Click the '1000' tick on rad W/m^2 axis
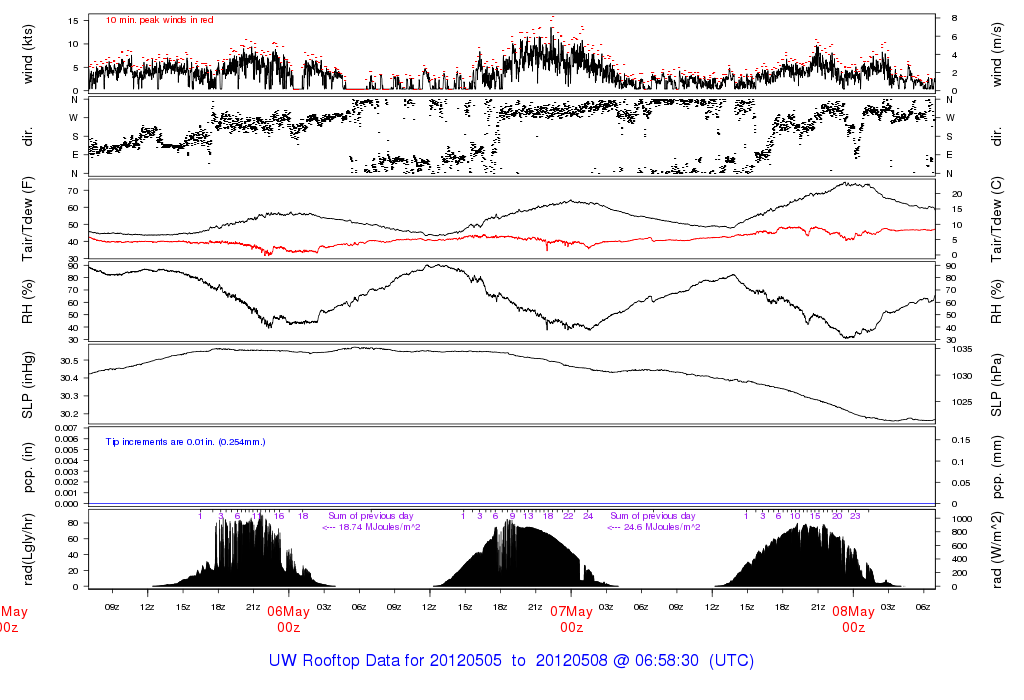Screen dimensions: 1024x700 coord(962,519)
